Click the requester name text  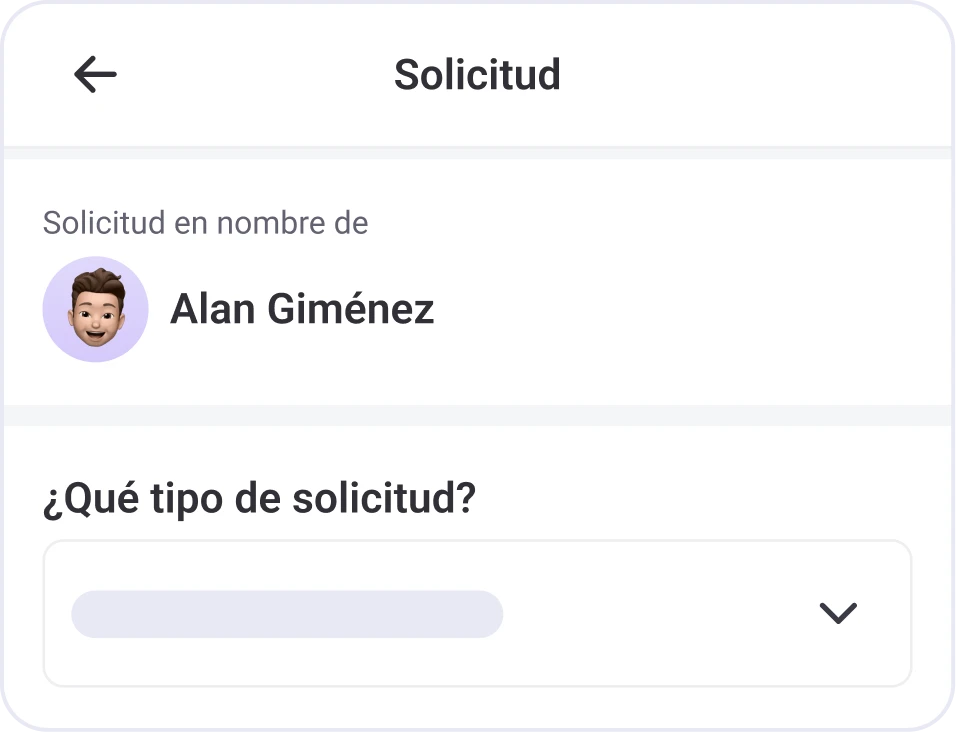pyautogui.click(x=302, y=310)
